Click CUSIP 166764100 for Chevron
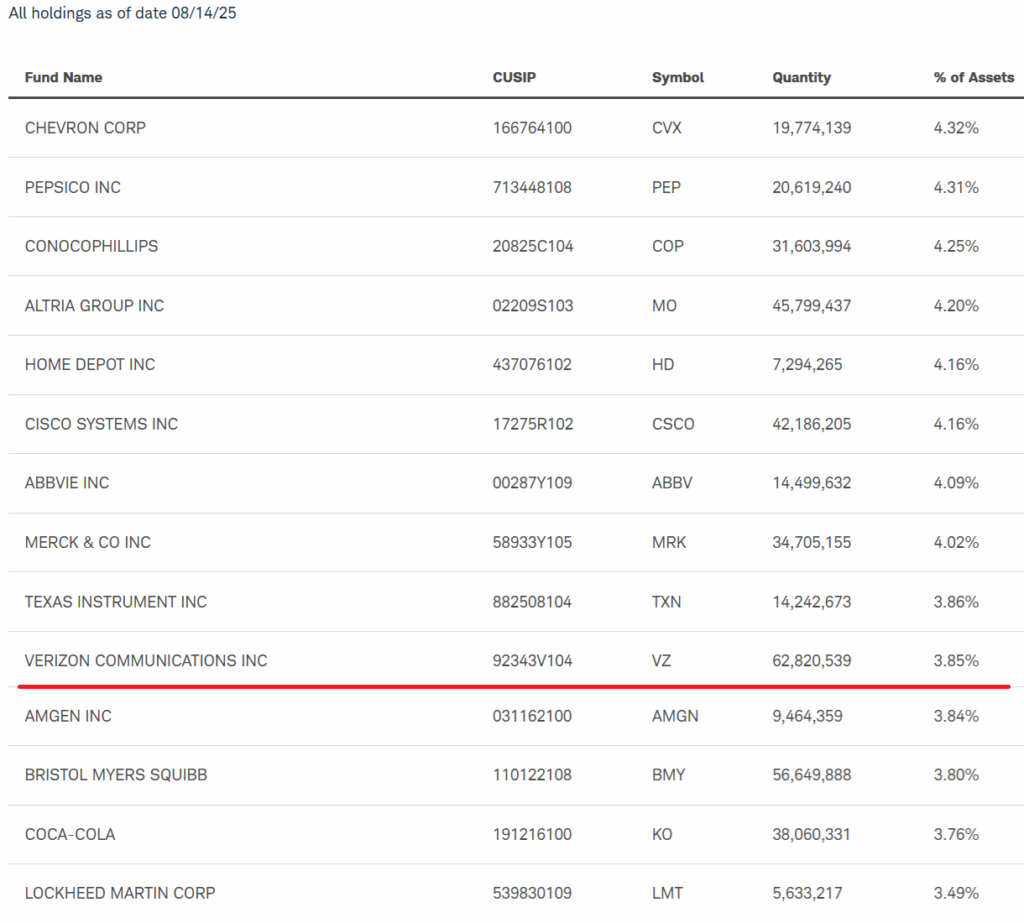 [532, 127]
